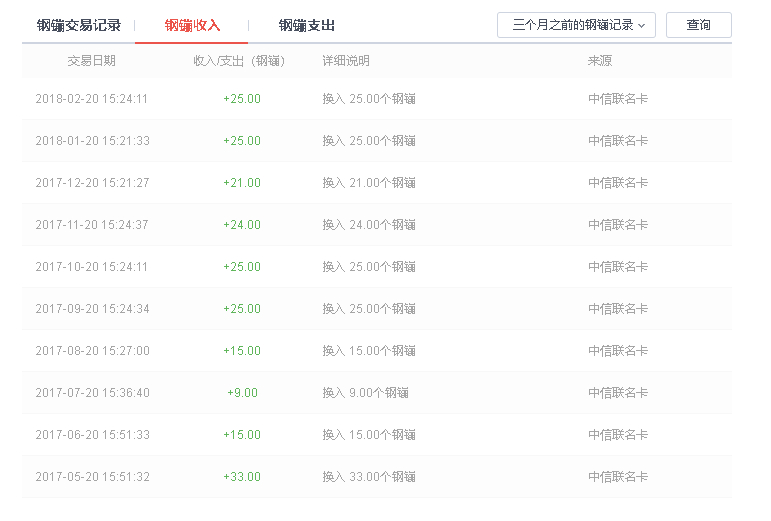771x521 pixels.
Task: Click the 来源 column header
Action: pos(600,61)
